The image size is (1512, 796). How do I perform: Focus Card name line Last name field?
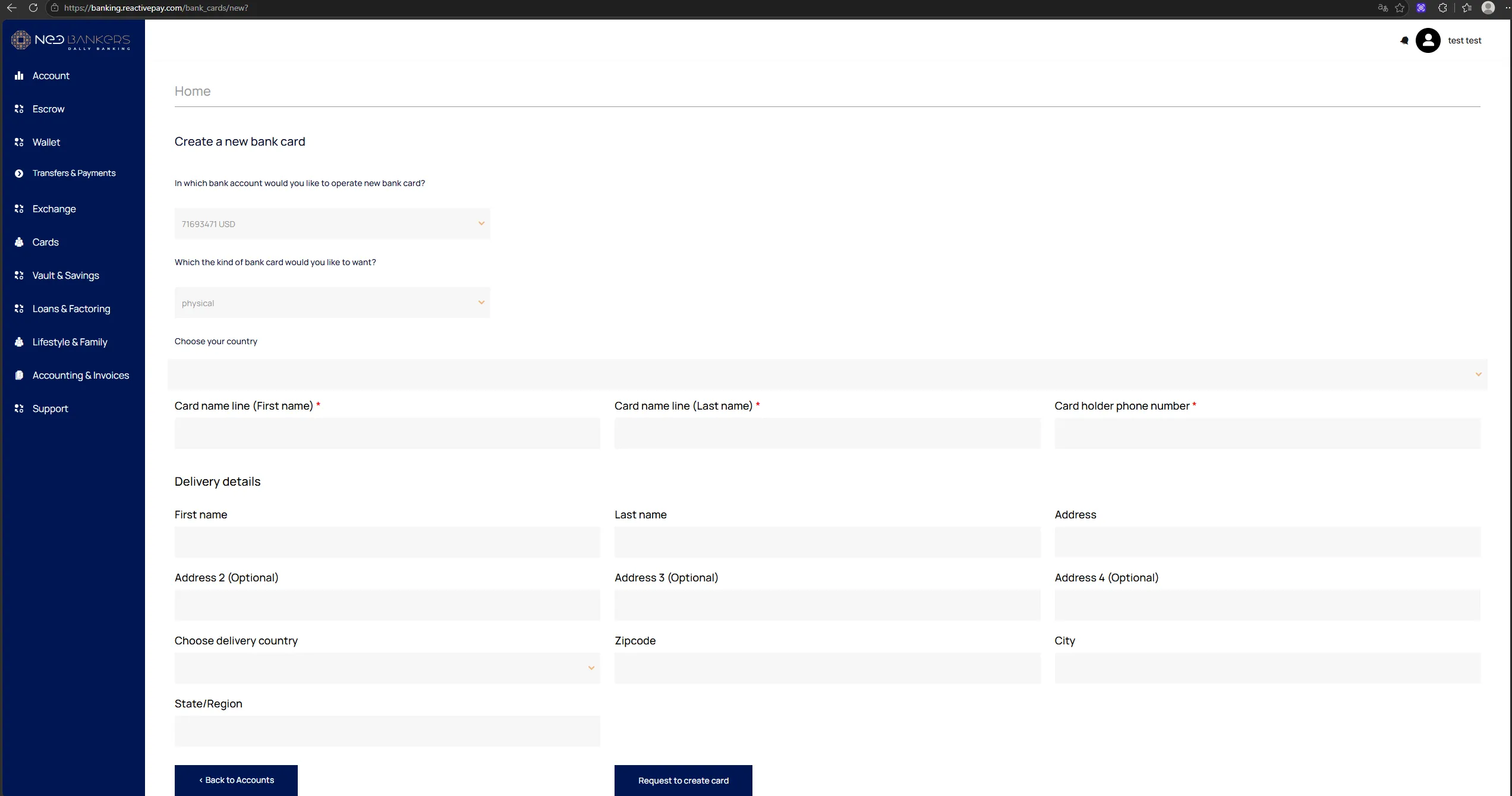(x=827, y=433)
